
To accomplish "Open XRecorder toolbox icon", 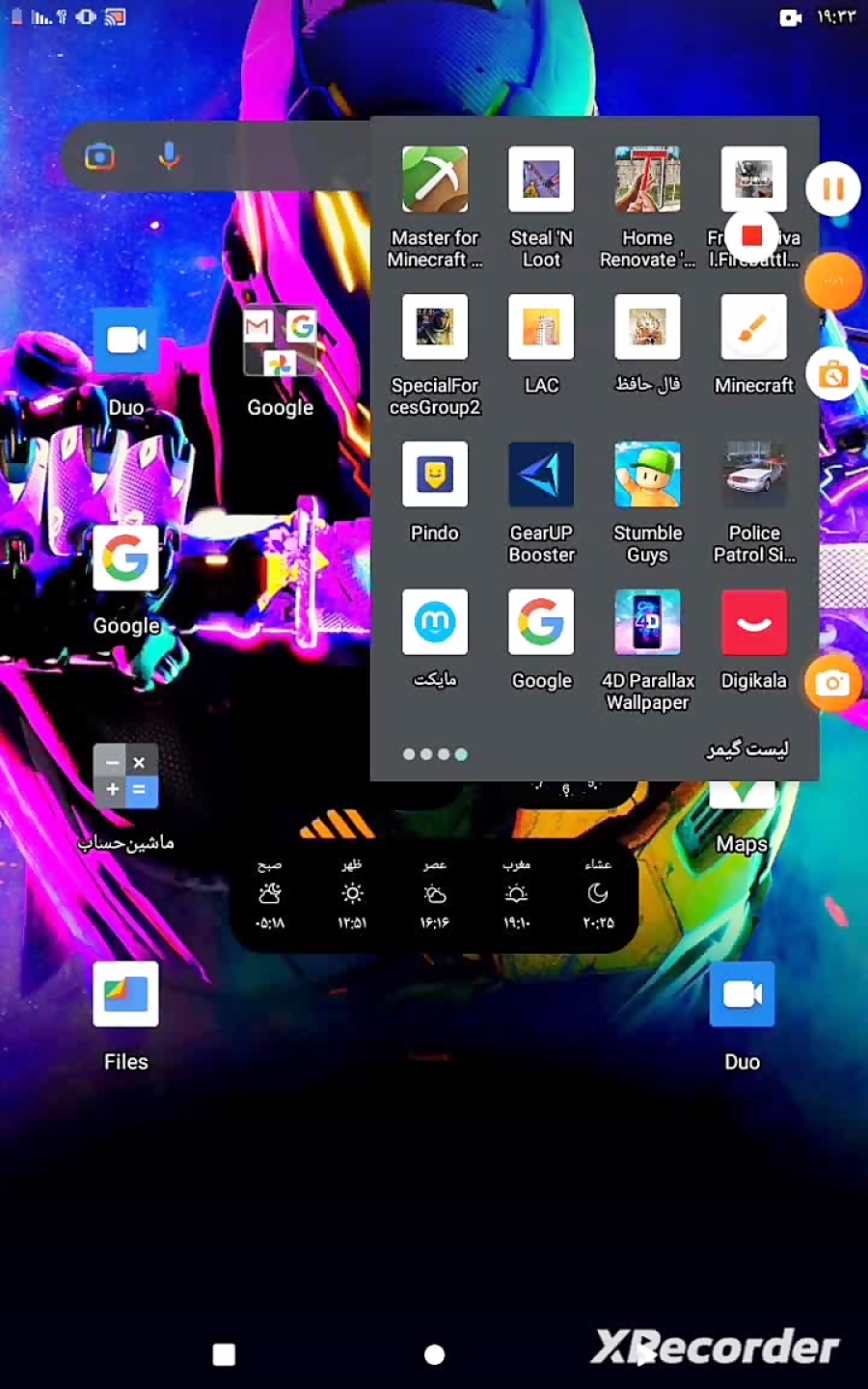I will (833, 375).
